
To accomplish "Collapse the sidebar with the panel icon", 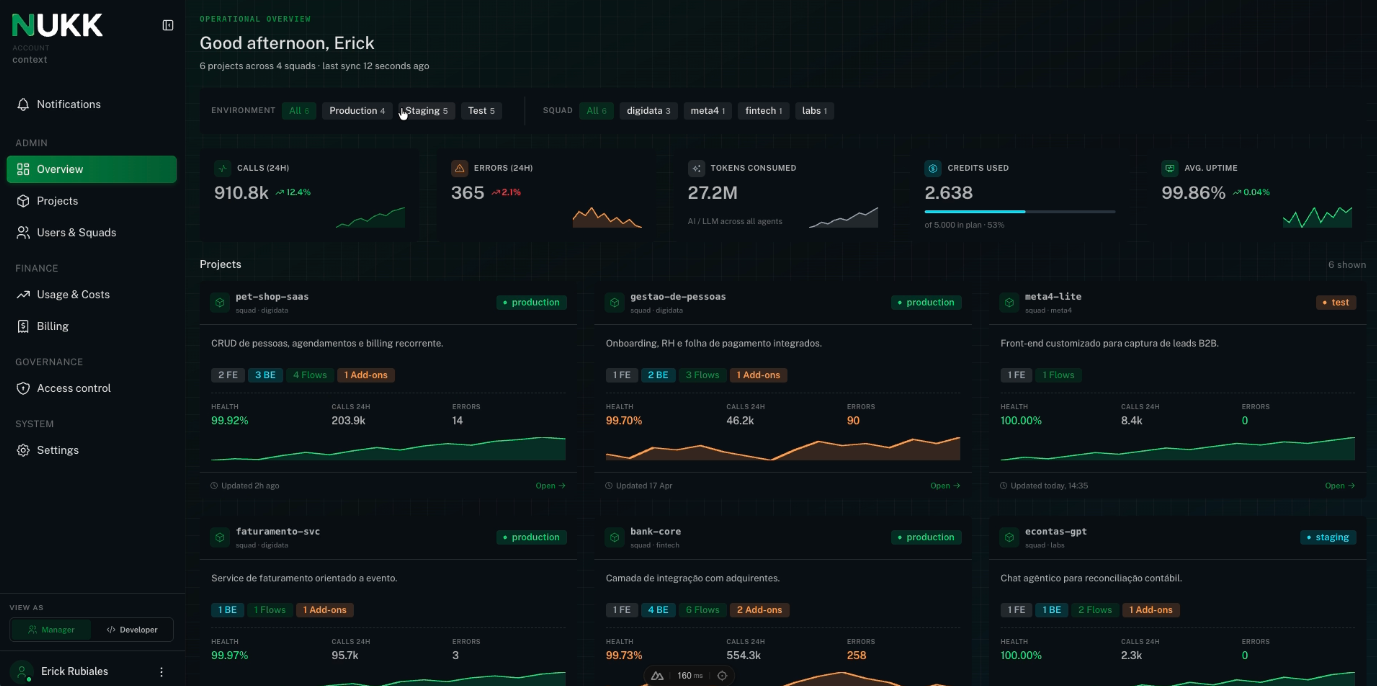I will pyautogui.click(x=168, y=25).
